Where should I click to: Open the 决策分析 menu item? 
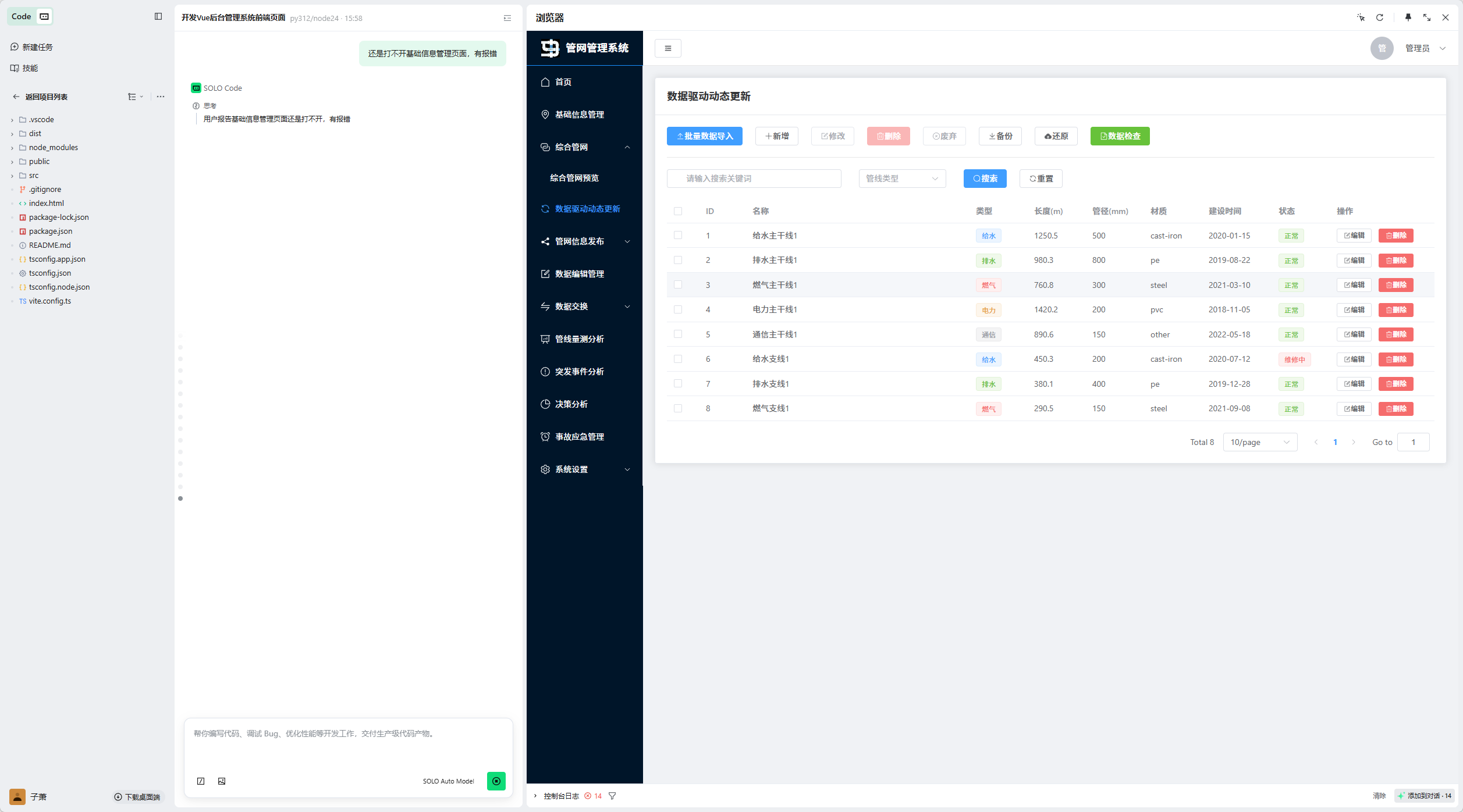coord(571,404)
